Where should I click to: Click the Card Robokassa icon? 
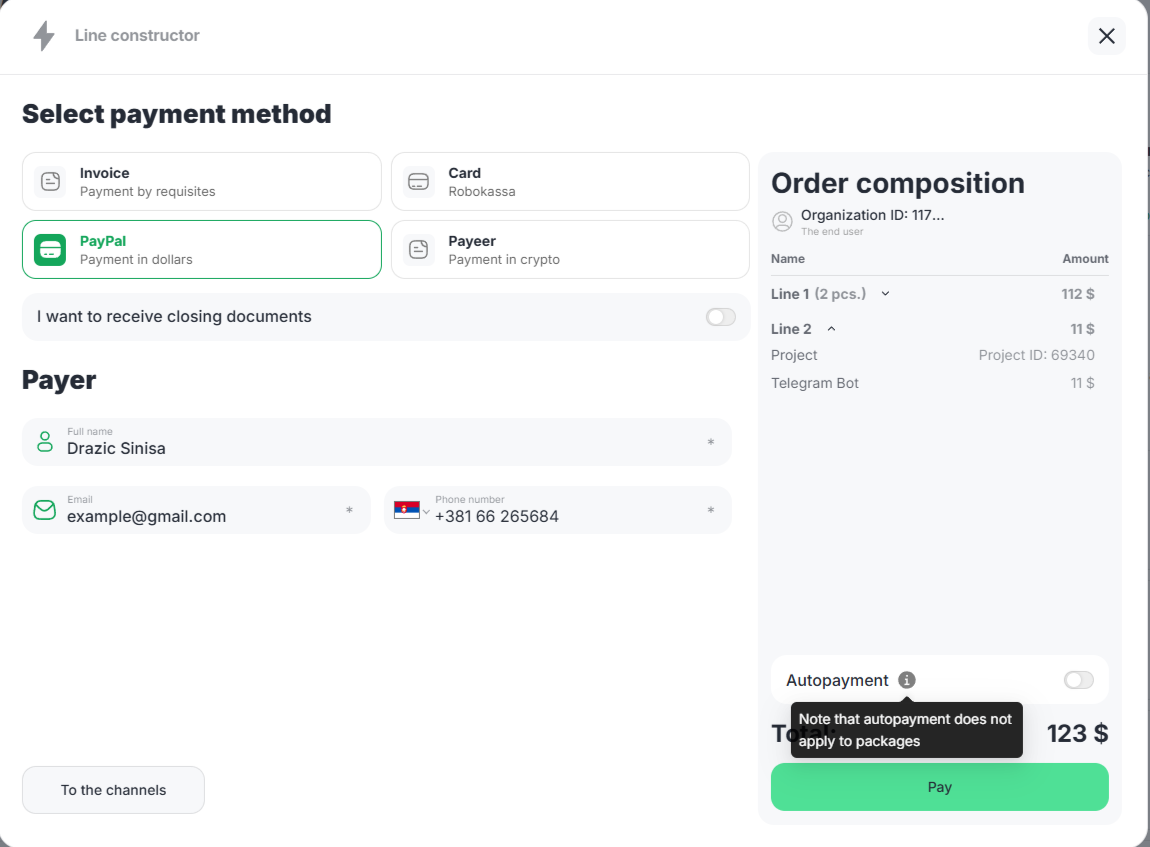click(x=419, y=181)
